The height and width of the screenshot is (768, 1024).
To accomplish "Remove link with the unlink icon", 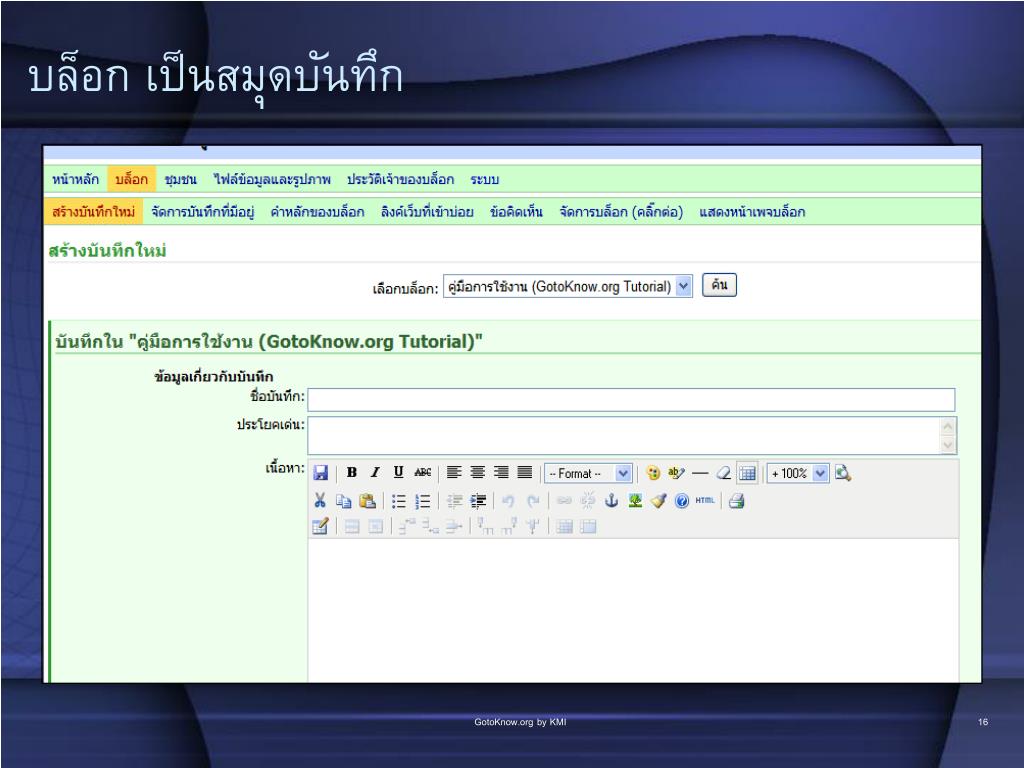I will point(588,501).
